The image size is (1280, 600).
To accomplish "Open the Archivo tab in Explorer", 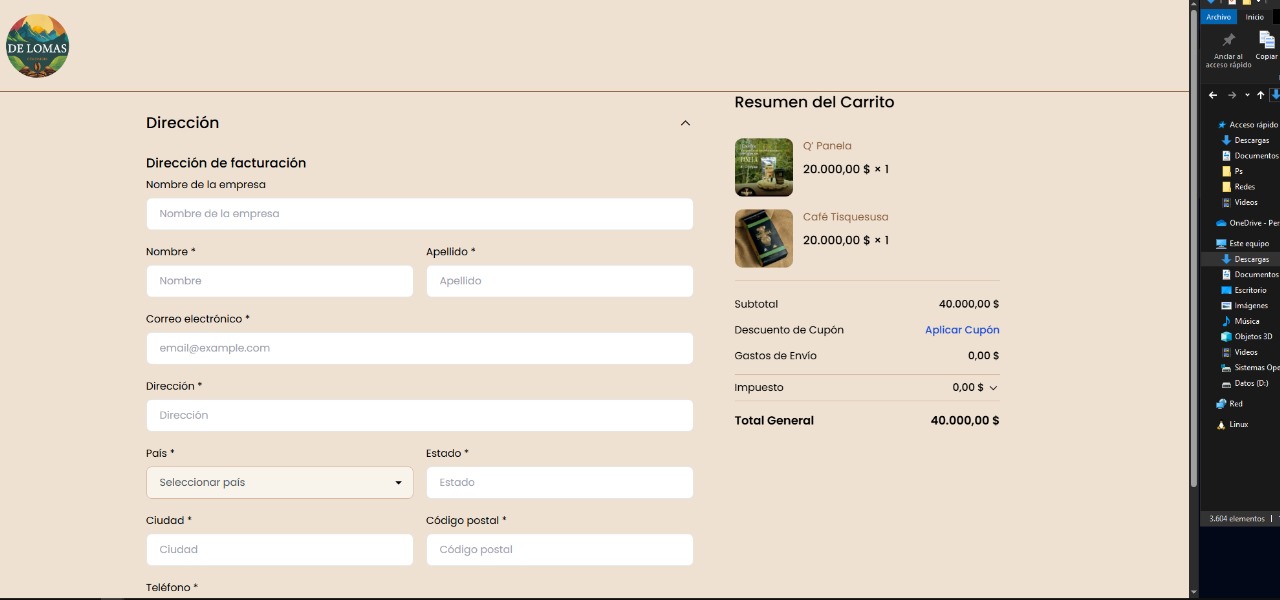I will coord(1218,17).
